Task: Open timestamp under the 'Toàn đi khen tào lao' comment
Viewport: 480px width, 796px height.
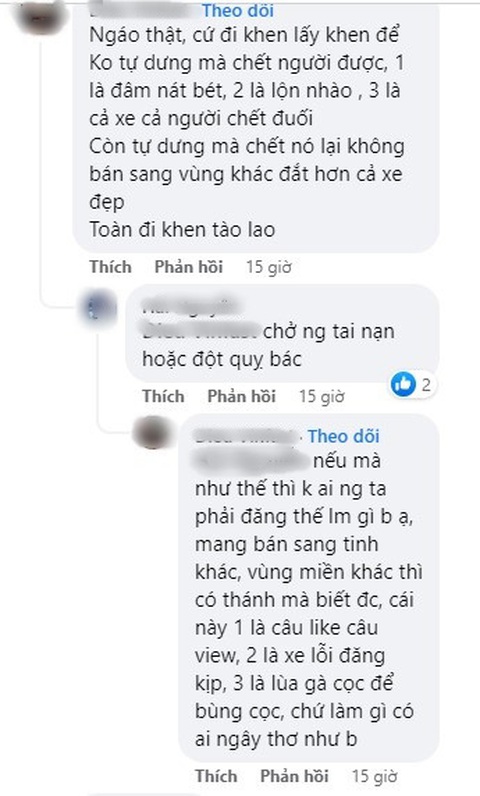Action: tap(268, 267)
